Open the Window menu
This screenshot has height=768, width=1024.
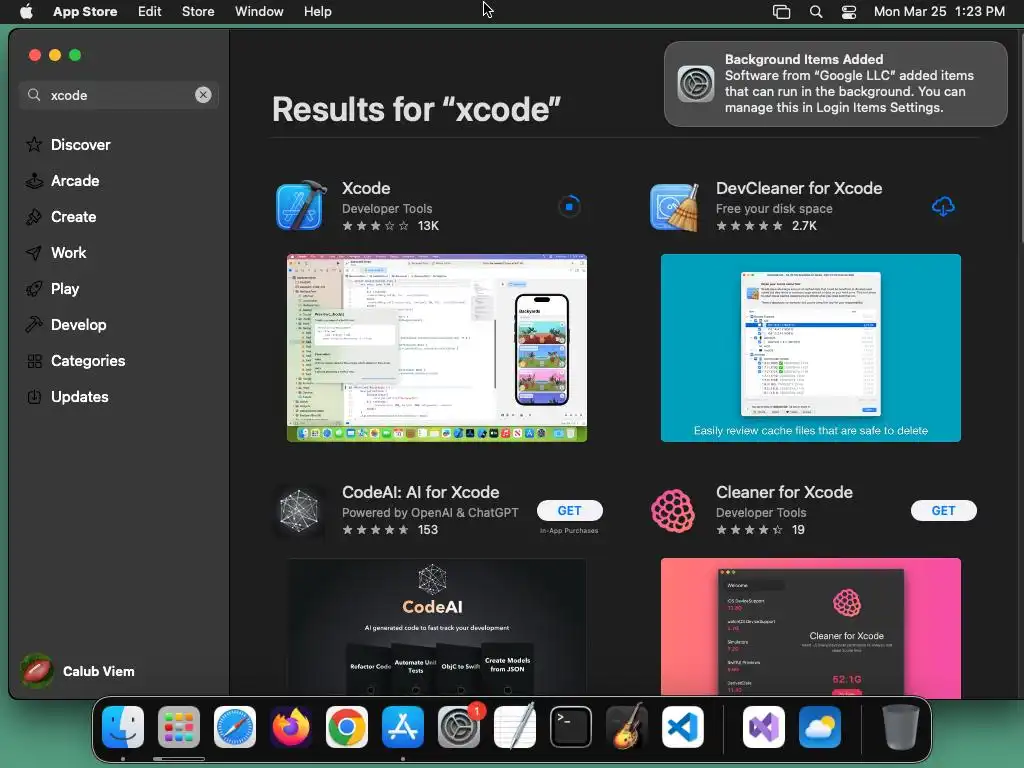[259, 11]
